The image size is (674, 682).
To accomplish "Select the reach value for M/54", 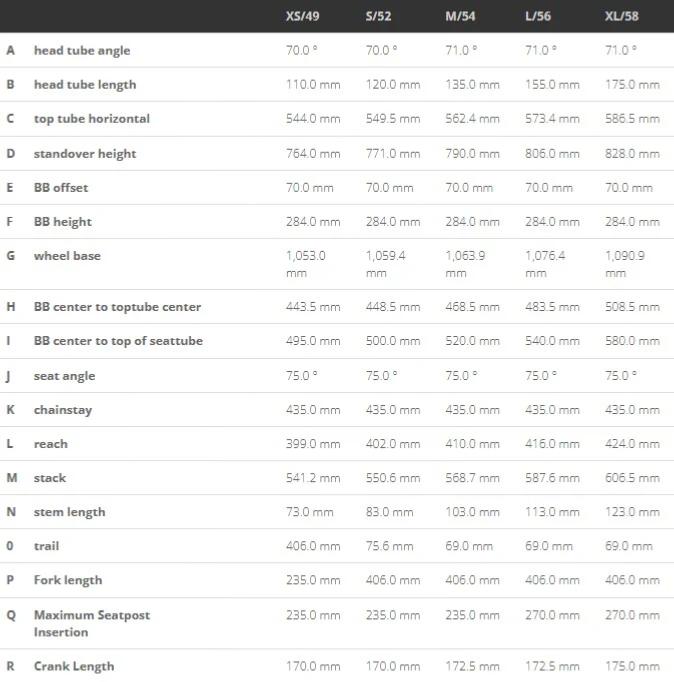I will [x=472, y=444].
